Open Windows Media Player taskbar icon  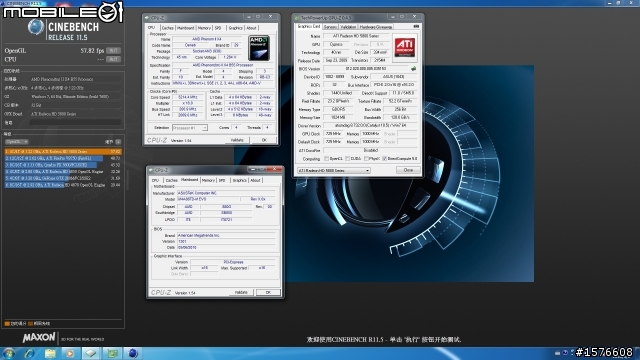(x=70, y=353)
